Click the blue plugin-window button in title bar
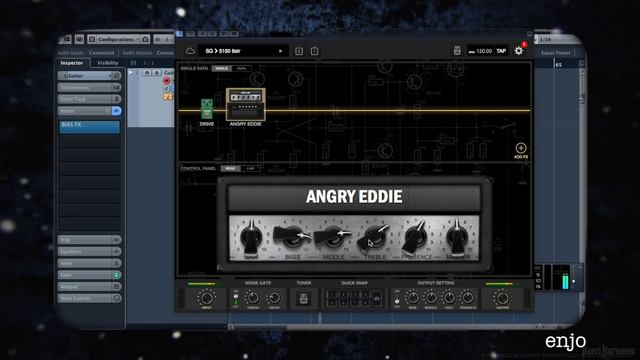This screenshot has height=360, width=640. [x=180, y=34]
